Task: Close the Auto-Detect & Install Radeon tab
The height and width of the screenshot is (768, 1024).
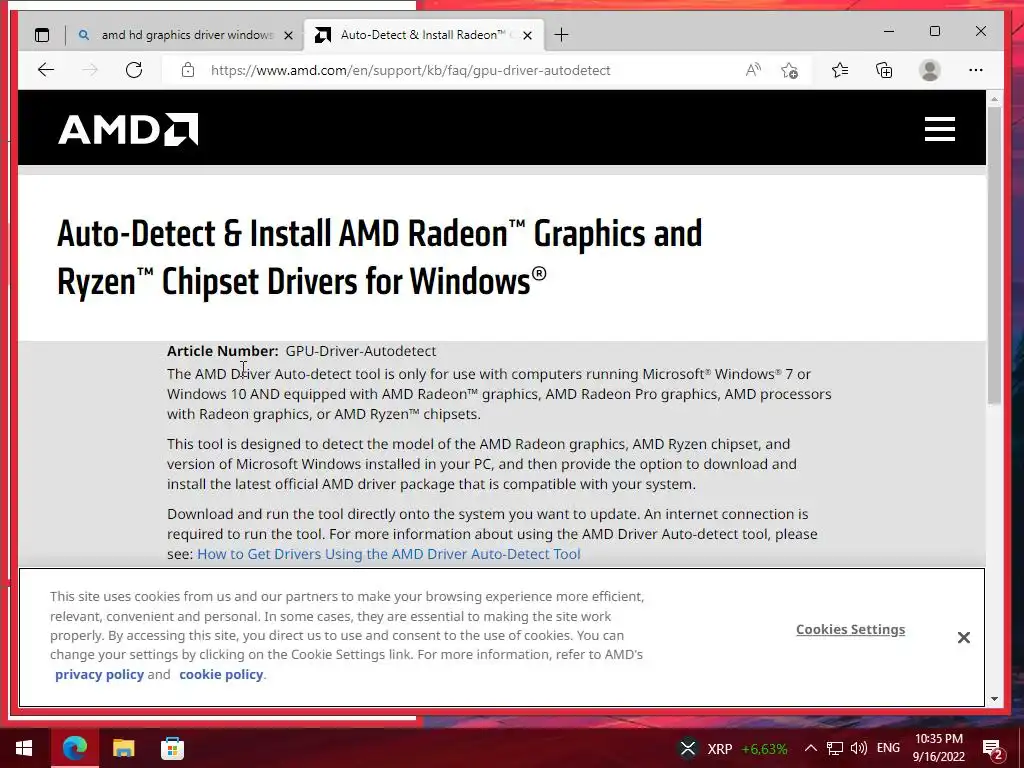Action: point(528,35)
